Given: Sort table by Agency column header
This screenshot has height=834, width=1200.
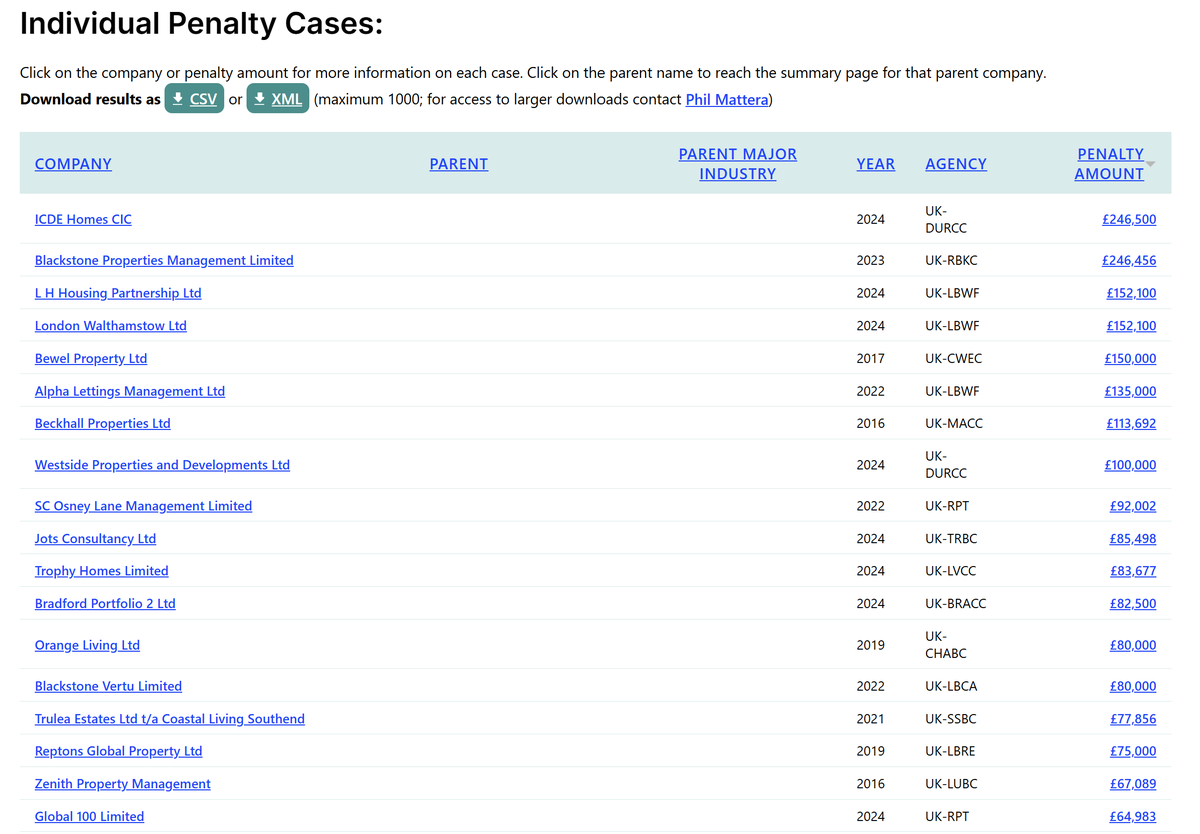Looking at the screenshot, I should (956, 164).
